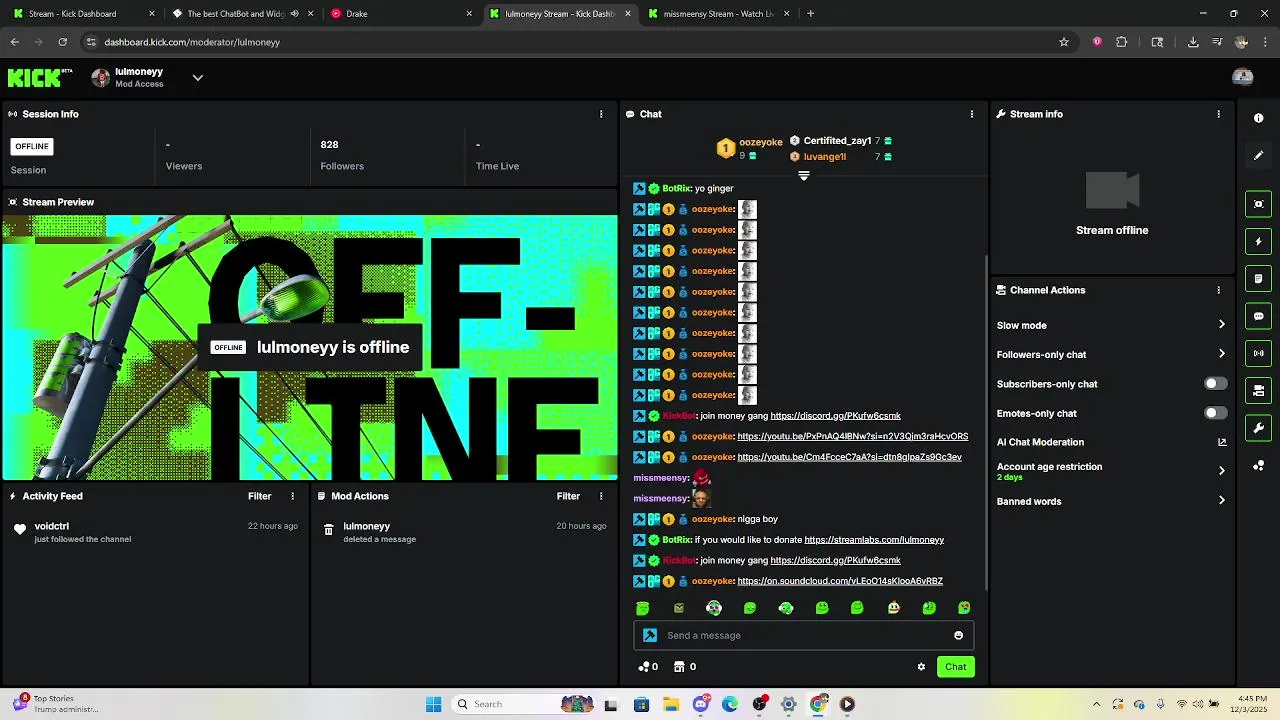
Task: Switch to missmeensy Stream browser tab
Action: 718,14
